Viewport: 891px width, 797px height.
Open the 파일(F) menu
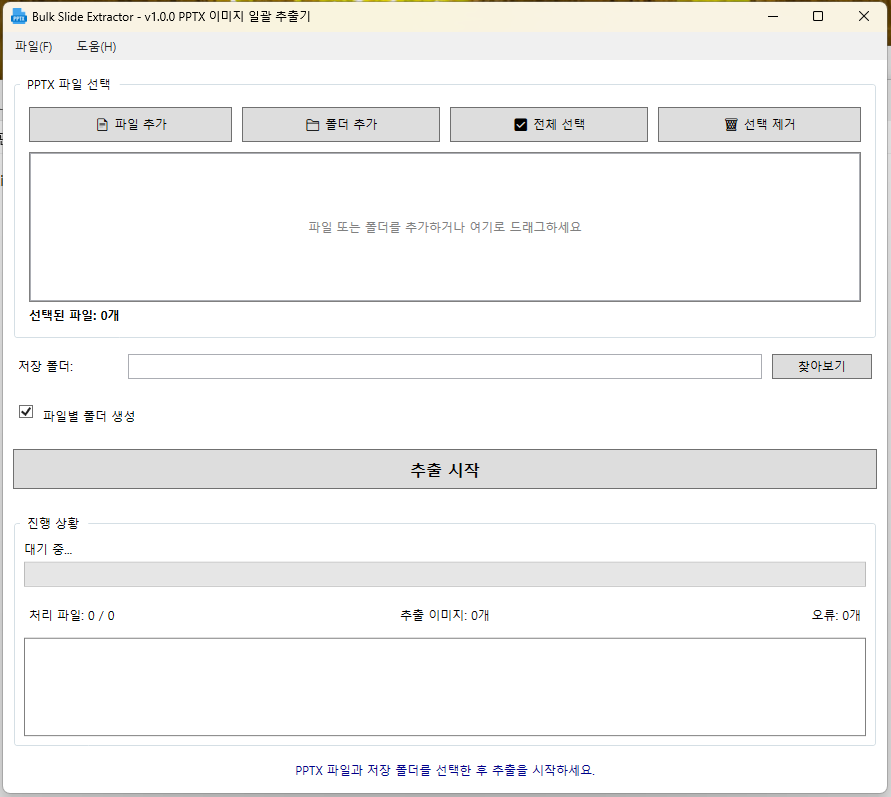click(x=34, y=46)
